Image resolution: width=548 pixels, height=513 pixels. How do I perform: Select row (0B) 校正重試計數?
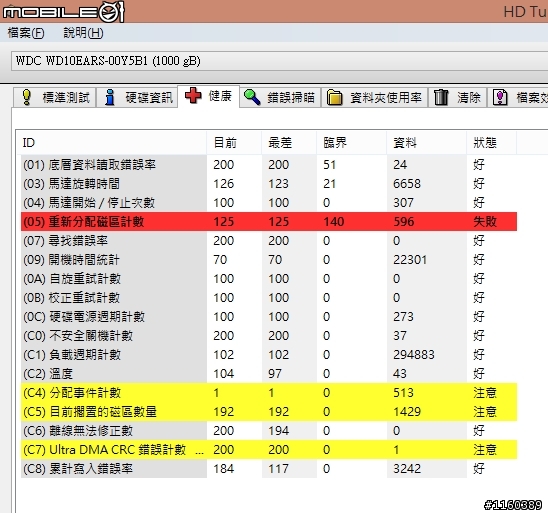pyautogui.click(x=269, y=298)
